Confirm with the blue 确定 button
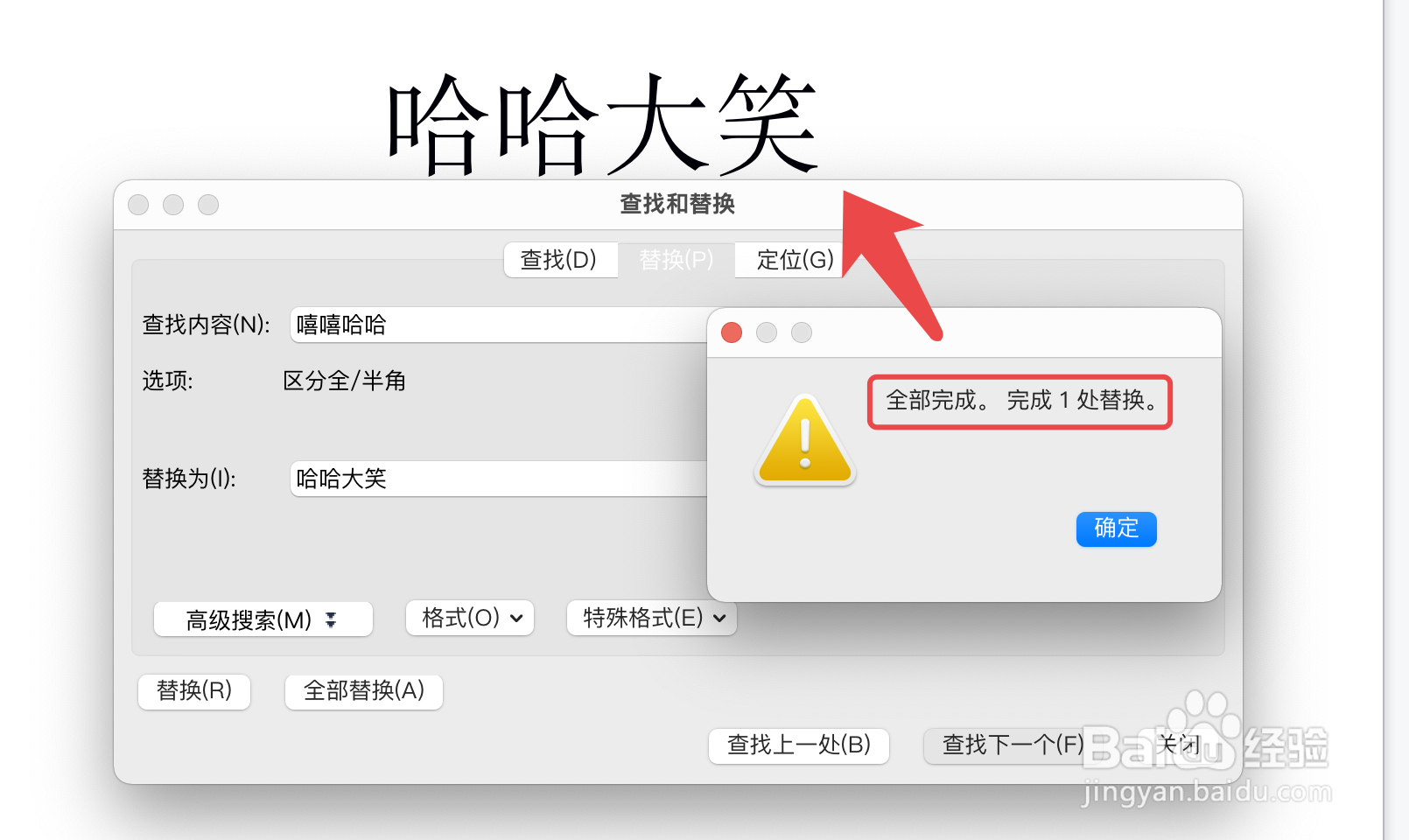1409x840 pixels. point(1117,528)
